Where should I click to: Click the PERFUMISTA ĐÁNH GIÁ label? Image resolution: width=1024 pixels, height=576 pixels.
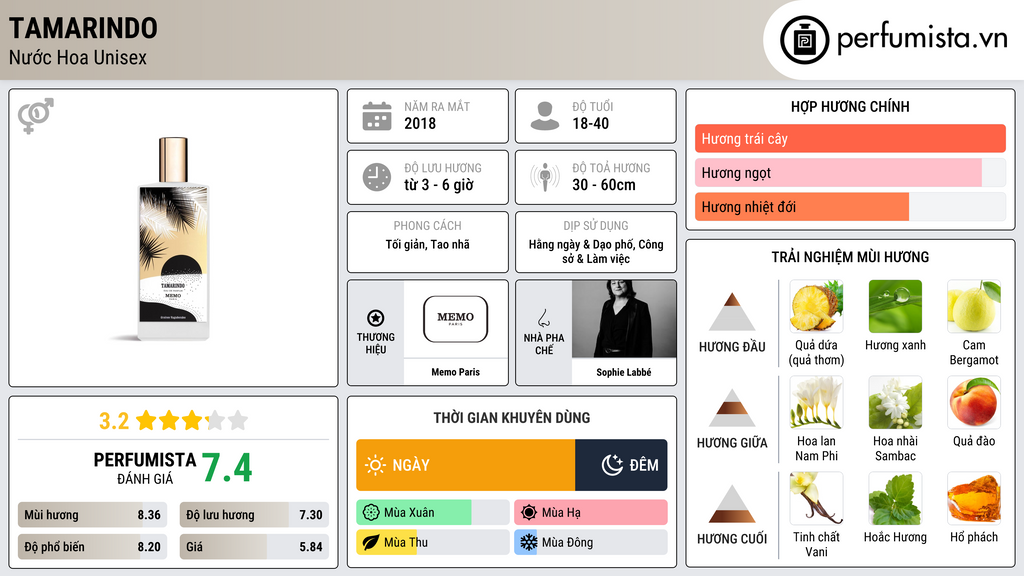145,468
